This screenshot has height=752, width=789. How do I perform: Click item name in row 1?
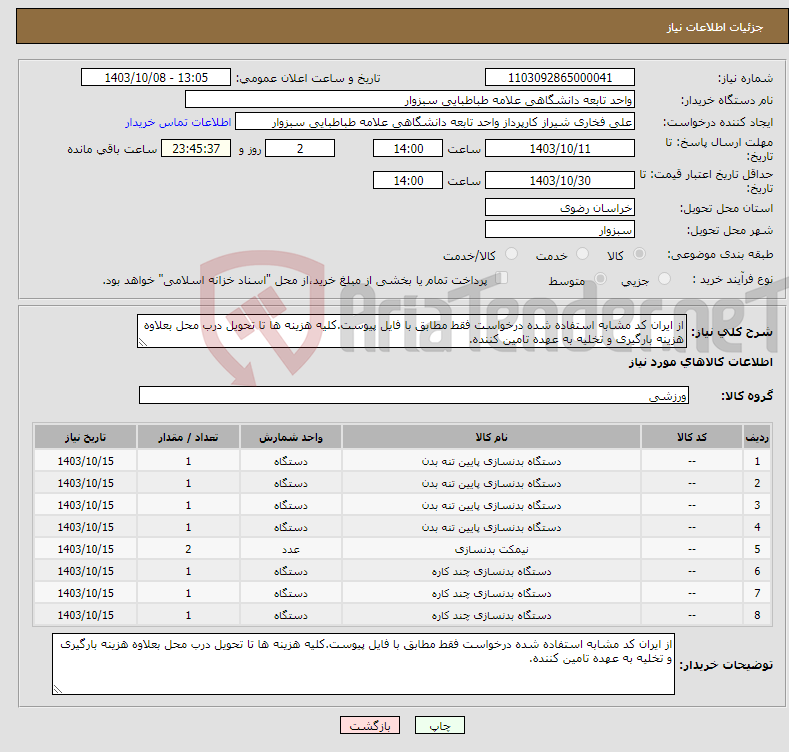491,461
